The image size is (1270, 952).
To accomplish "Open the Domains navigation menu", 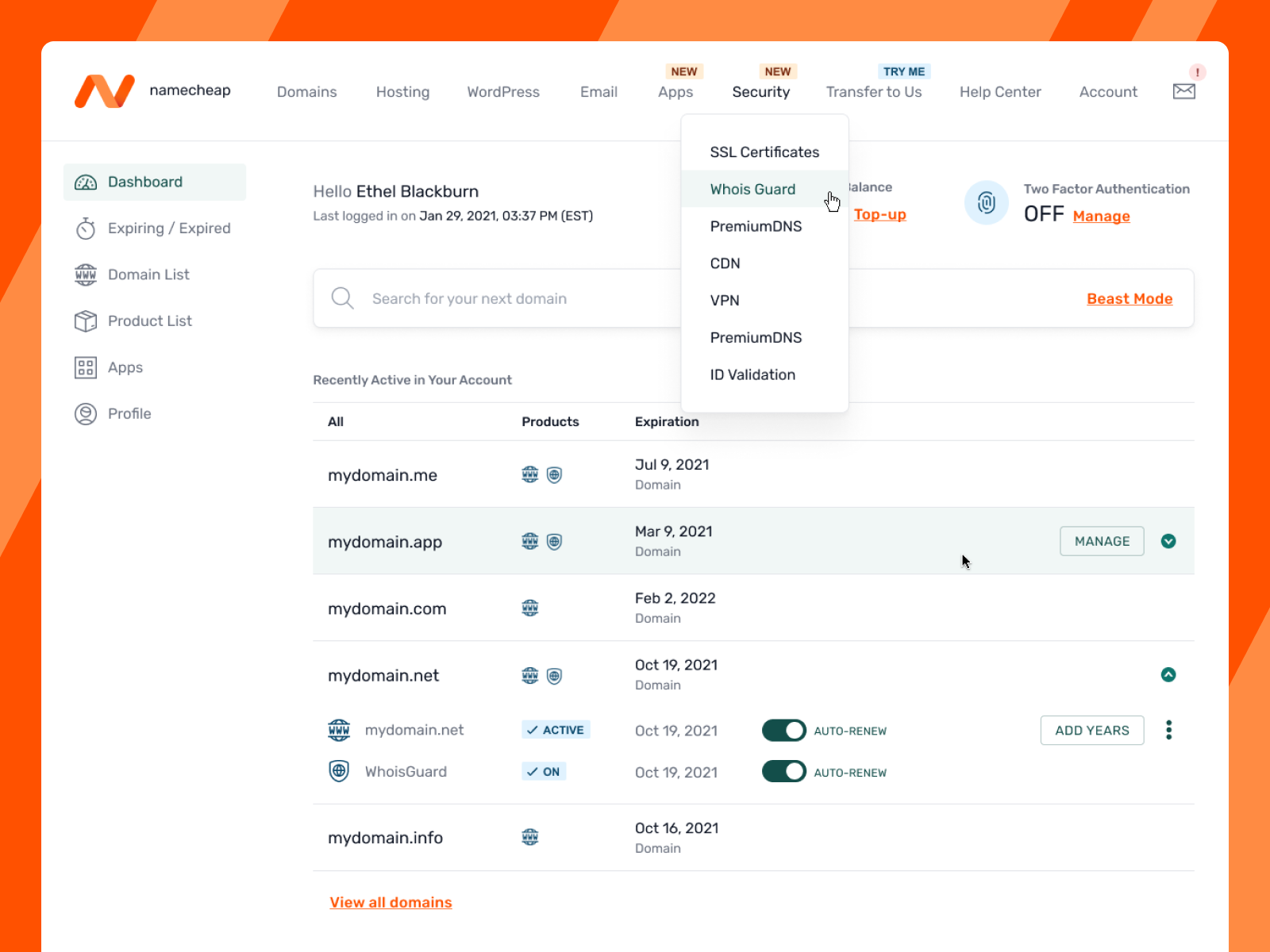I will pyautogui.click(x=306, y=92).
